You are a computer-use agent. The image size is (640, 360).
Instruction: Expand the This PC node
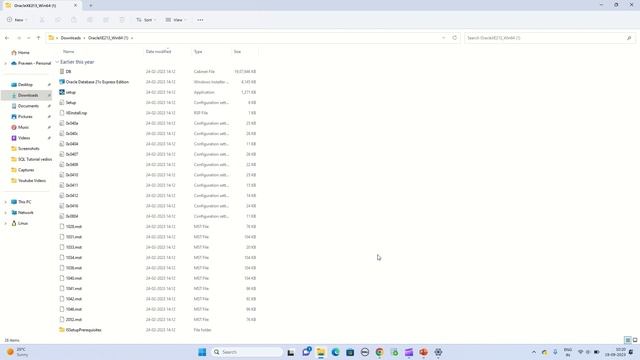click(x=5, y=202)
